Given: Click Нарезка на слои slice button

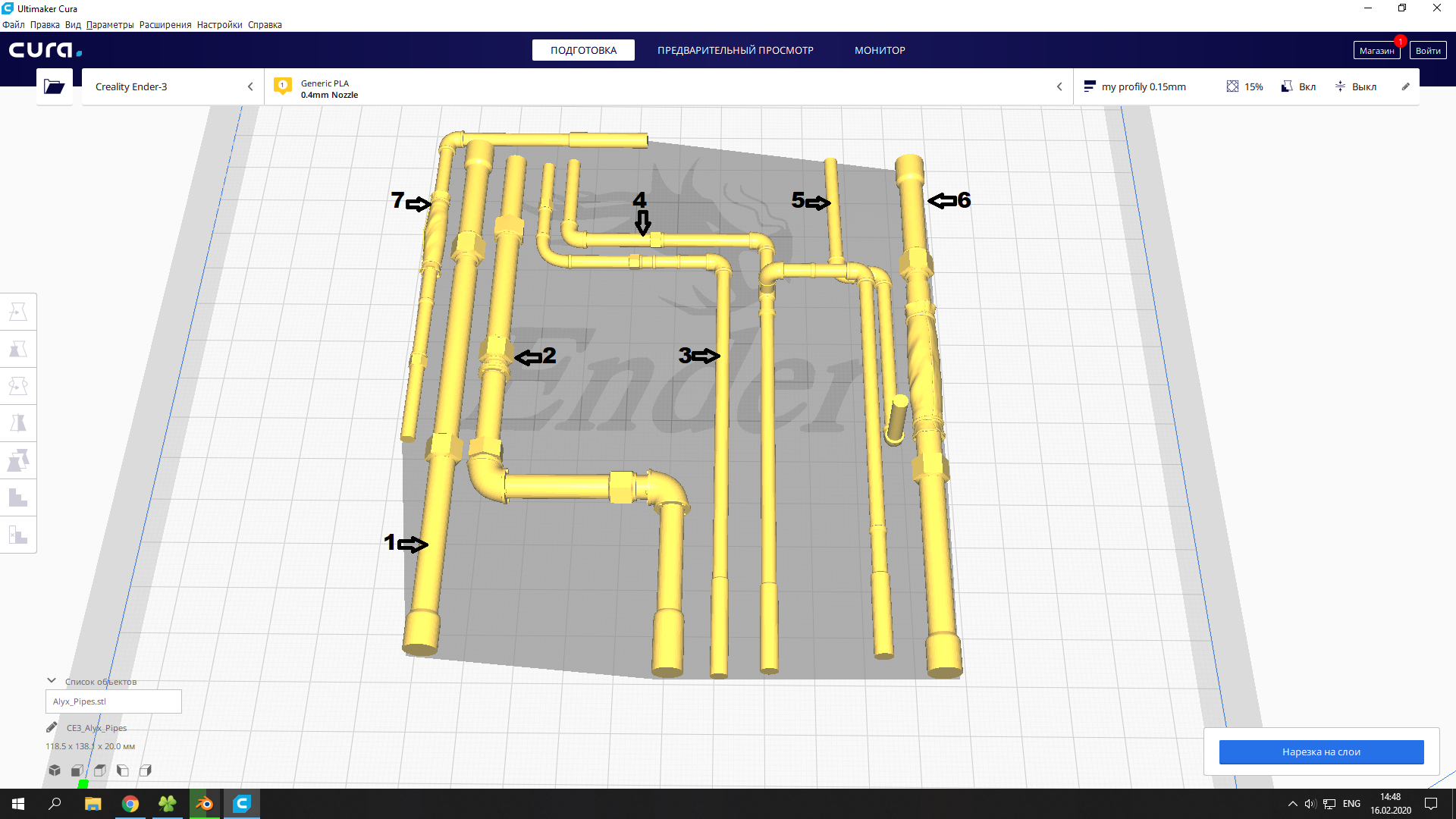Looking at the screenshot, I should click(x=1321, y=752).
